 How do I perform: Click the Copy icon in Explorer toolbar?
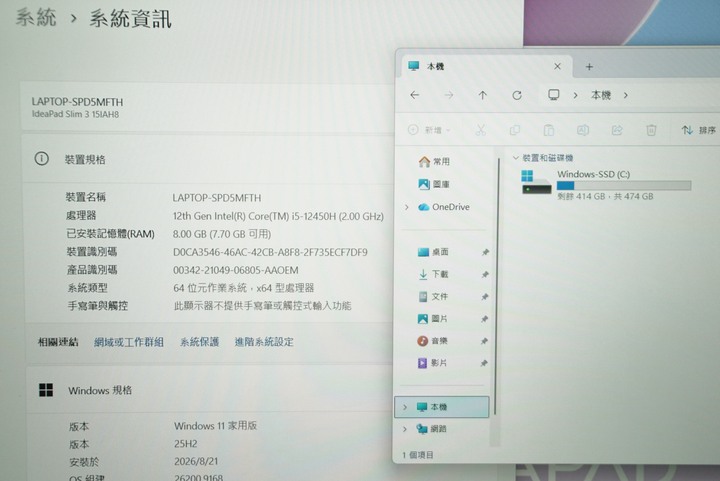coord(515,130)
